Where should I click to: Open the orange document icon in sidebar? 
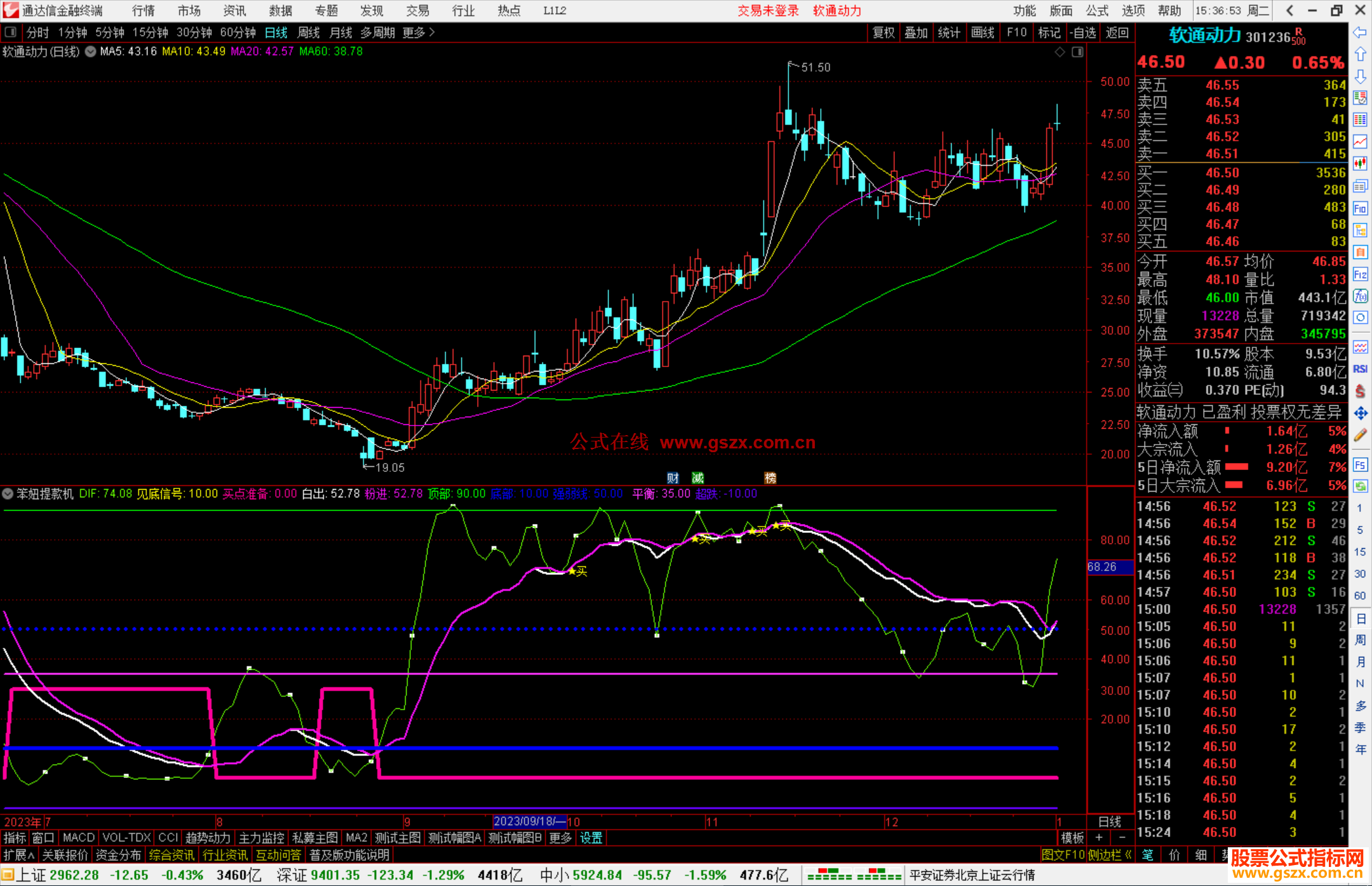(1360, 252)
